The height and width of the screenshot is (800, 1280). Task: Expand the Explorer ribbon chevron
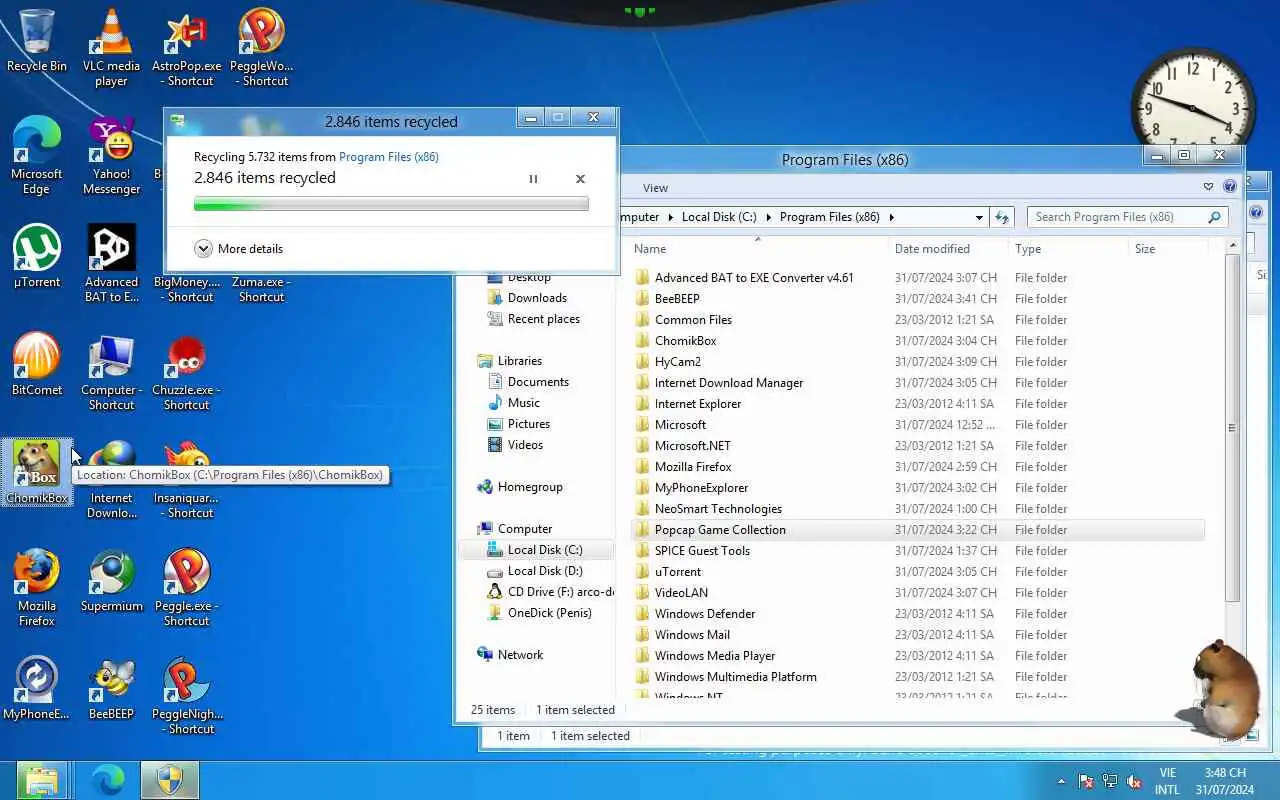coord(1208,186)
